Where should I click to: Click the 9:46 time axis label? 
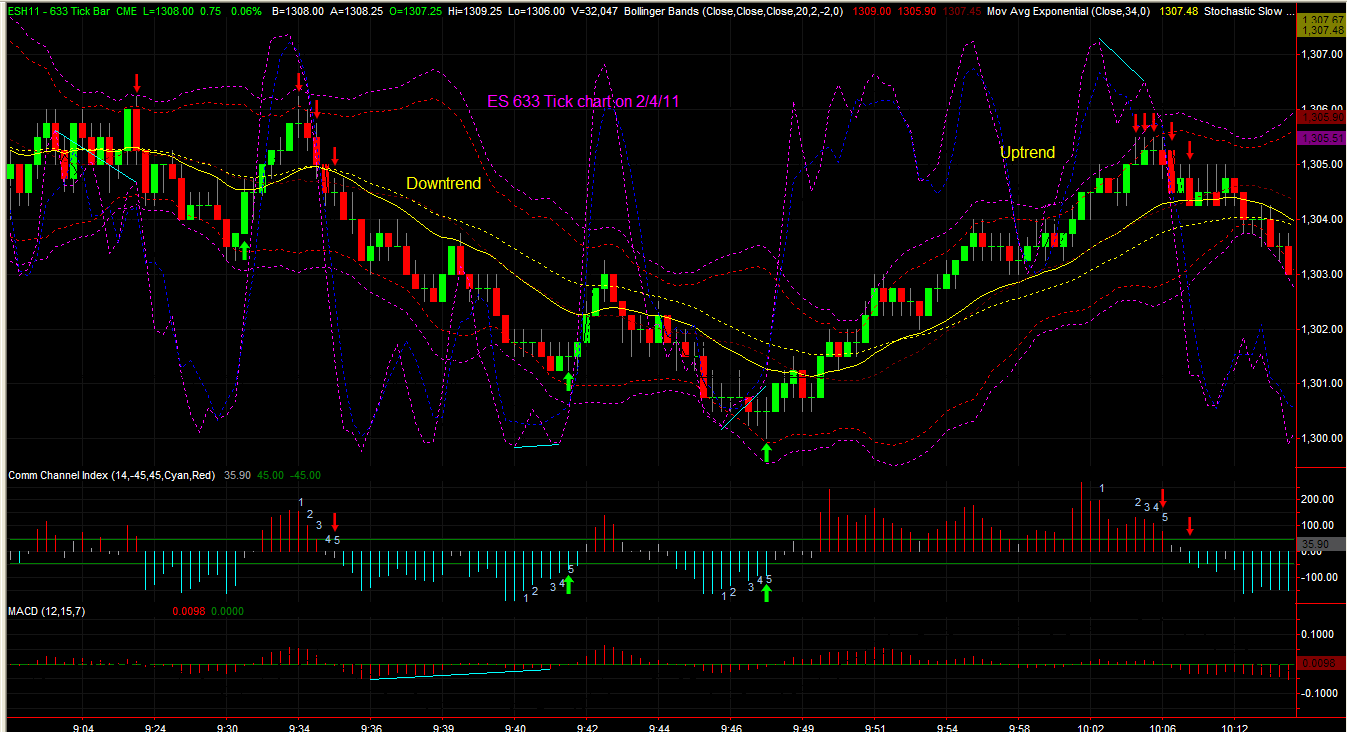click(731, 729)
